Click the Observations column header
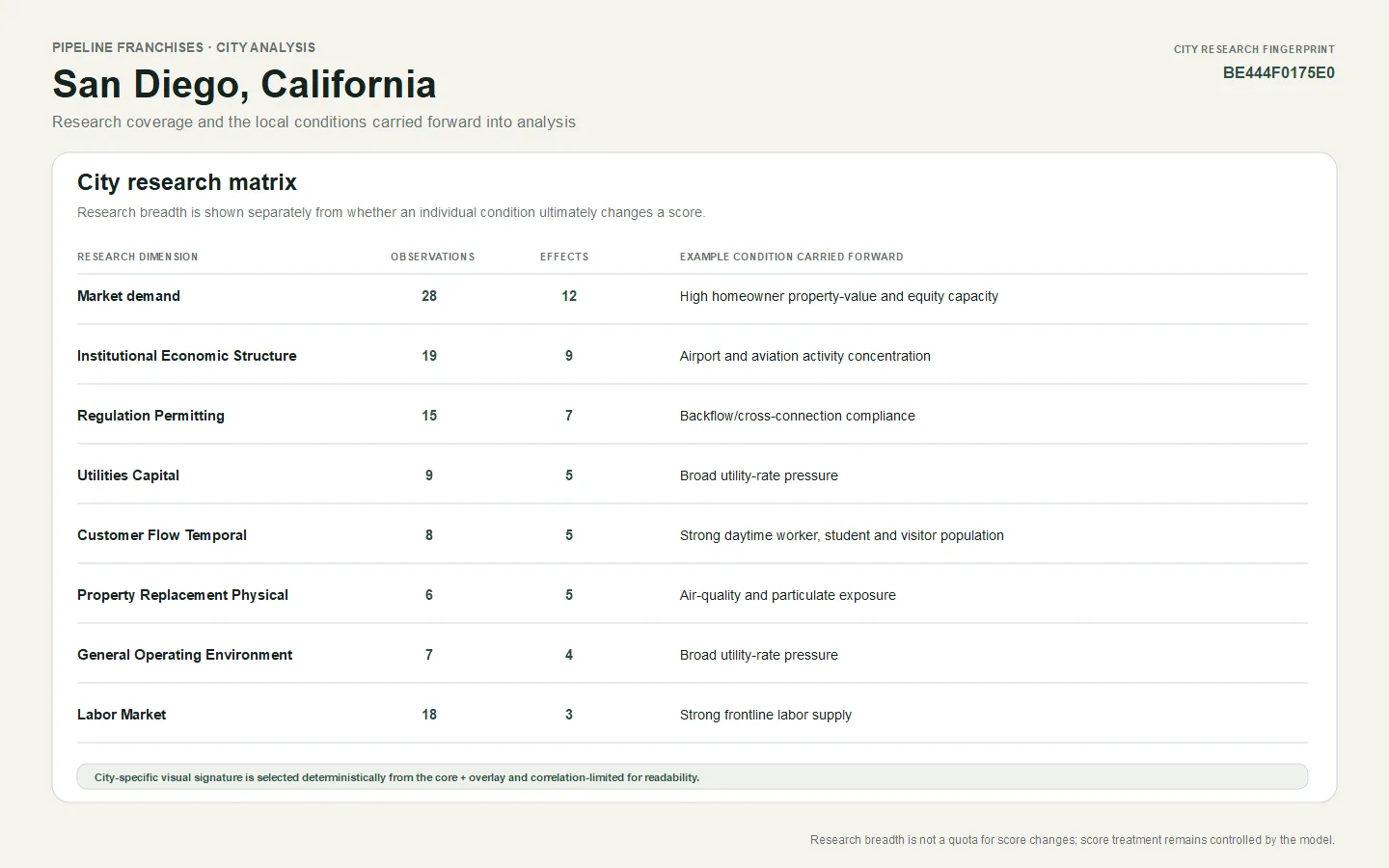1389x868 pixels. point(432,258)
